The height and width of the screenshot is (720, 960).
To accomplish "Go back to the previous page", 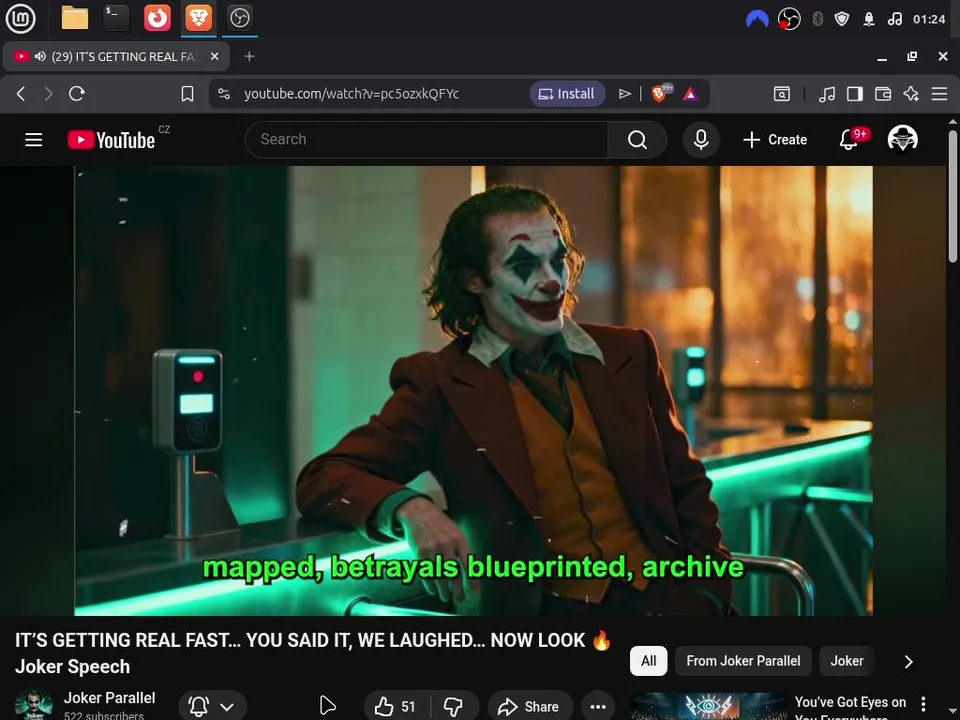I will coord(21,94).
